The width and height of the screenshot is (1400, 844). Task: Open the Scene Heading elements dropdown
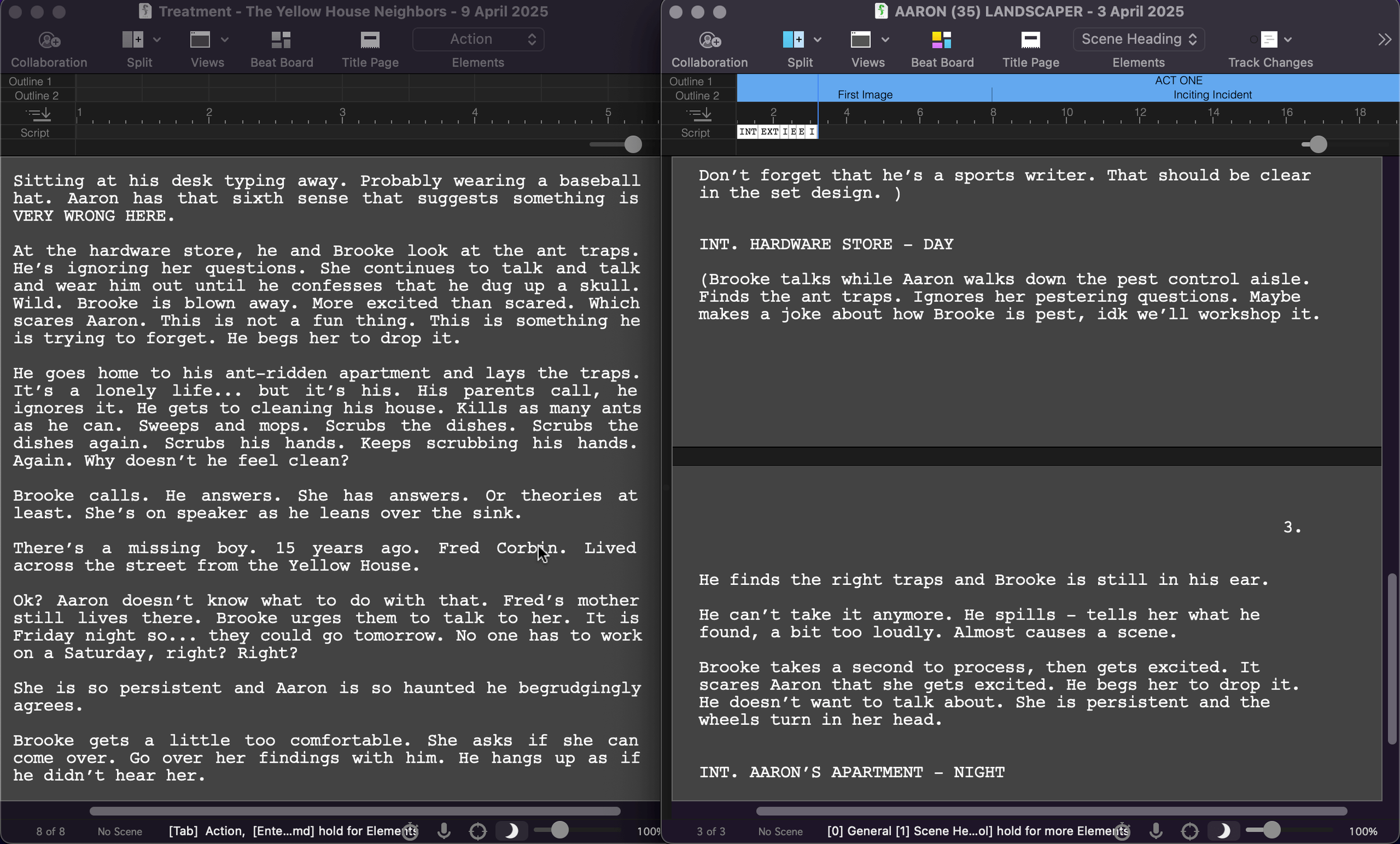1138,39
